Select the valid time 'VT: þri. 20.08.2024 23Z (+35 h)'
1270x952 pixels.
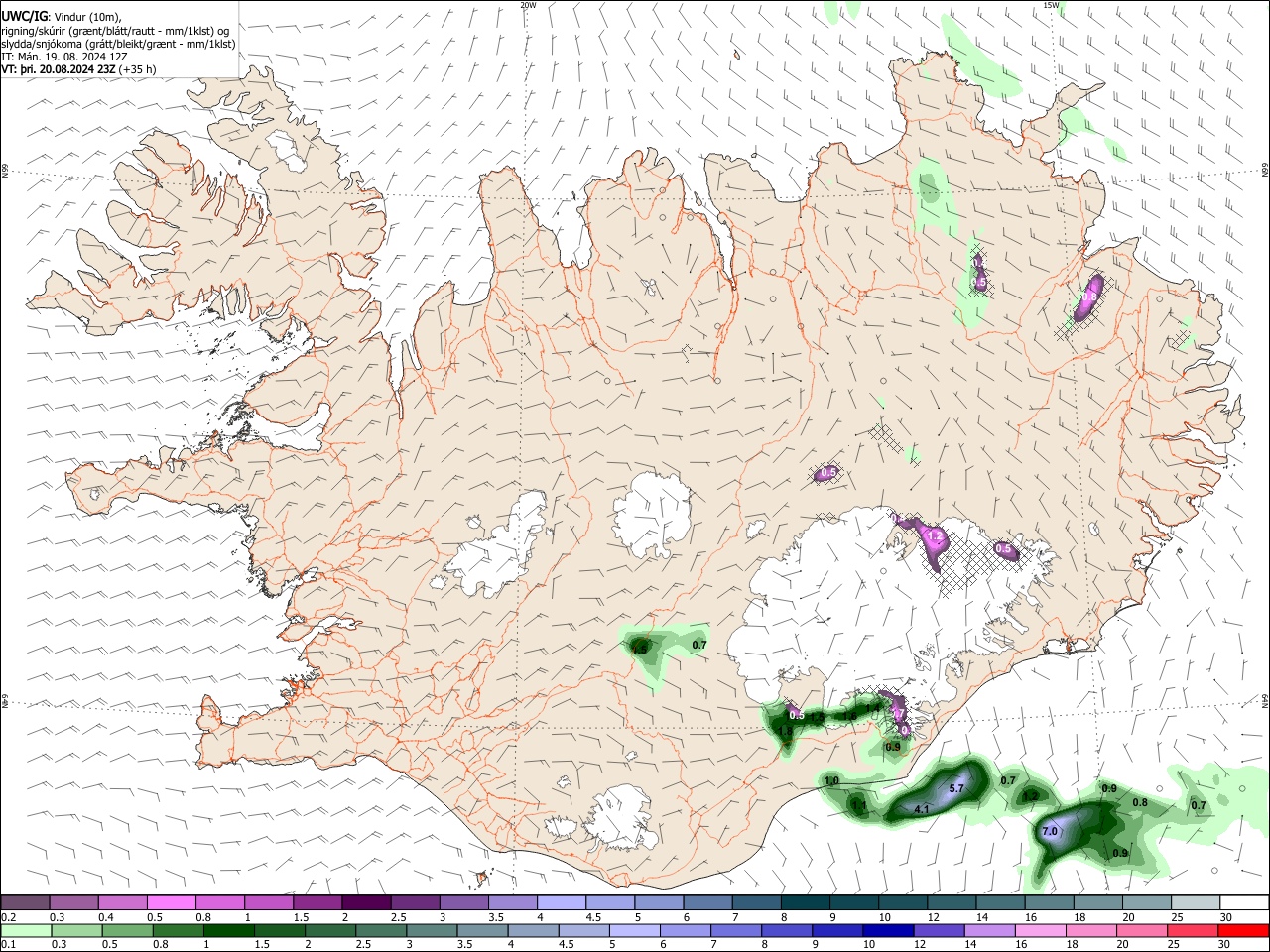tap(78, 69)
